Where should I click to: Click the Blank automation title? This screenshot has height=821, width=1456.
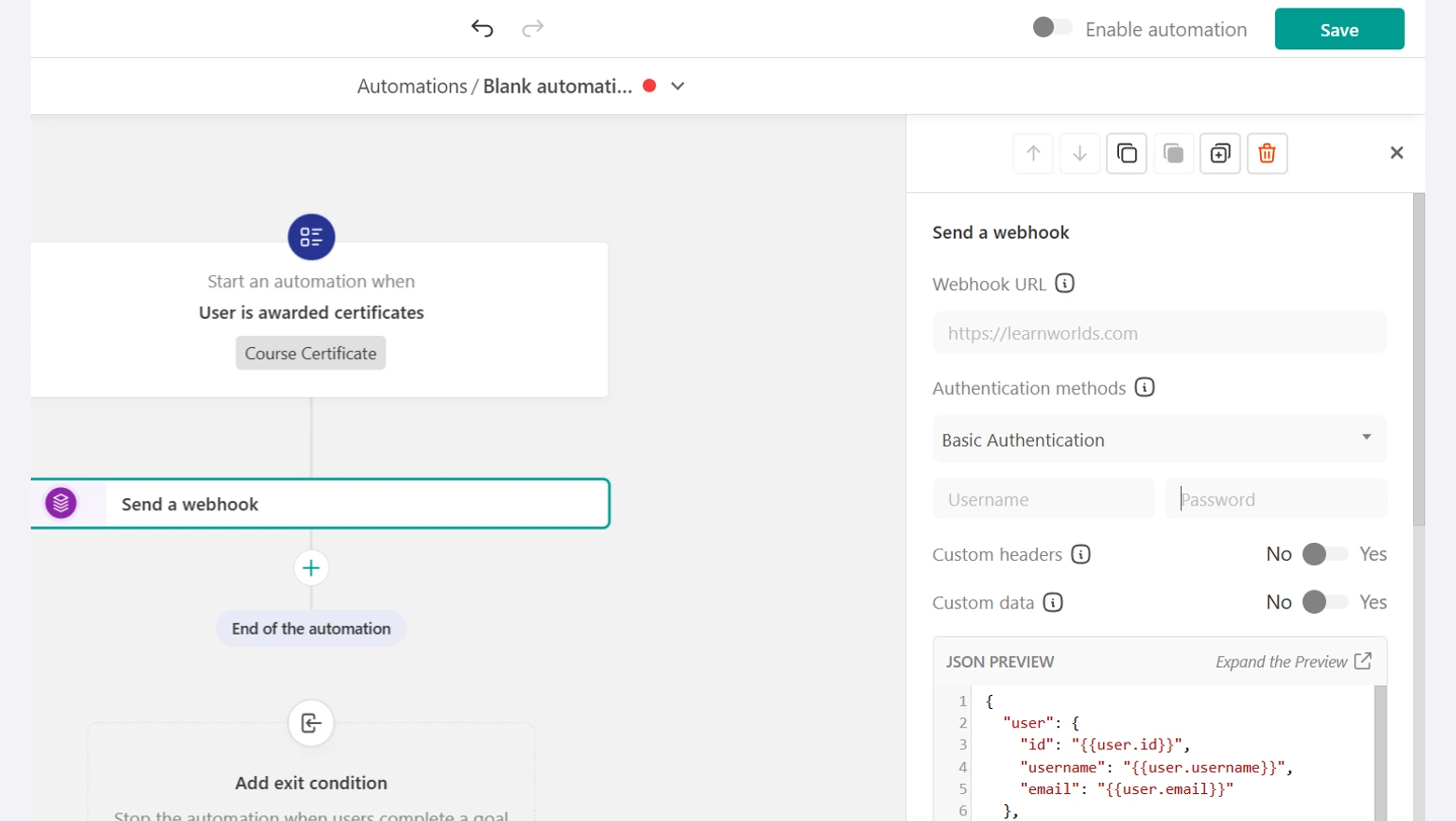tap(557, 86)
